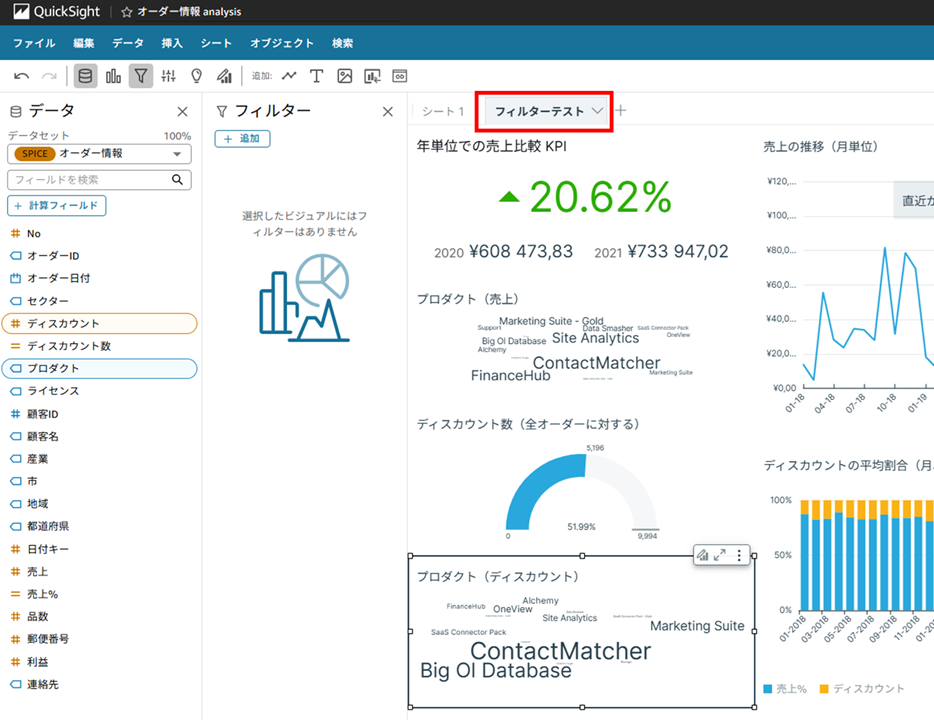
Task: Expand フィルターテスト tab chevron menu
Action: coord(597,111)
